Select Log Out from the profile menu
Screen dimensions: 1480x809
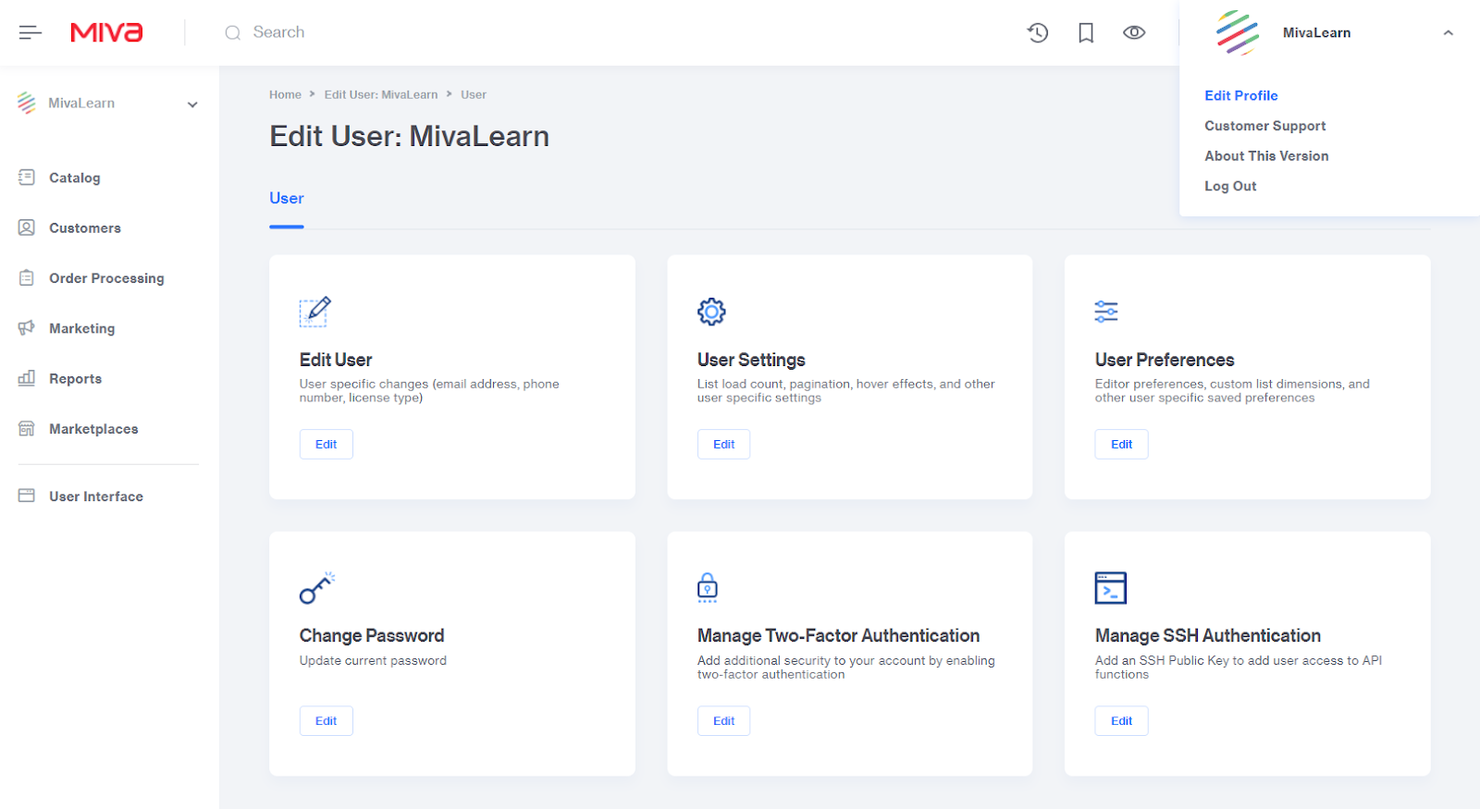[x=1230, y=186]
